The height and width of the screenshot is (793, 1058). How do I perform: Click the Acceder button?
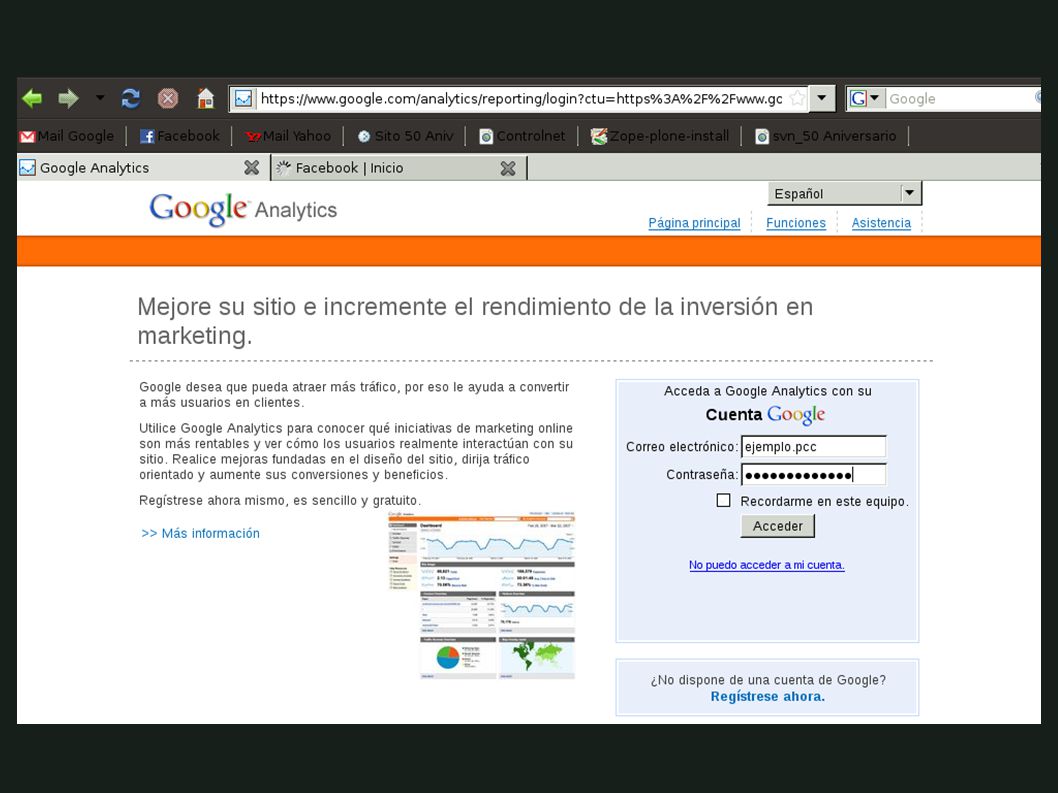[777, 526]
